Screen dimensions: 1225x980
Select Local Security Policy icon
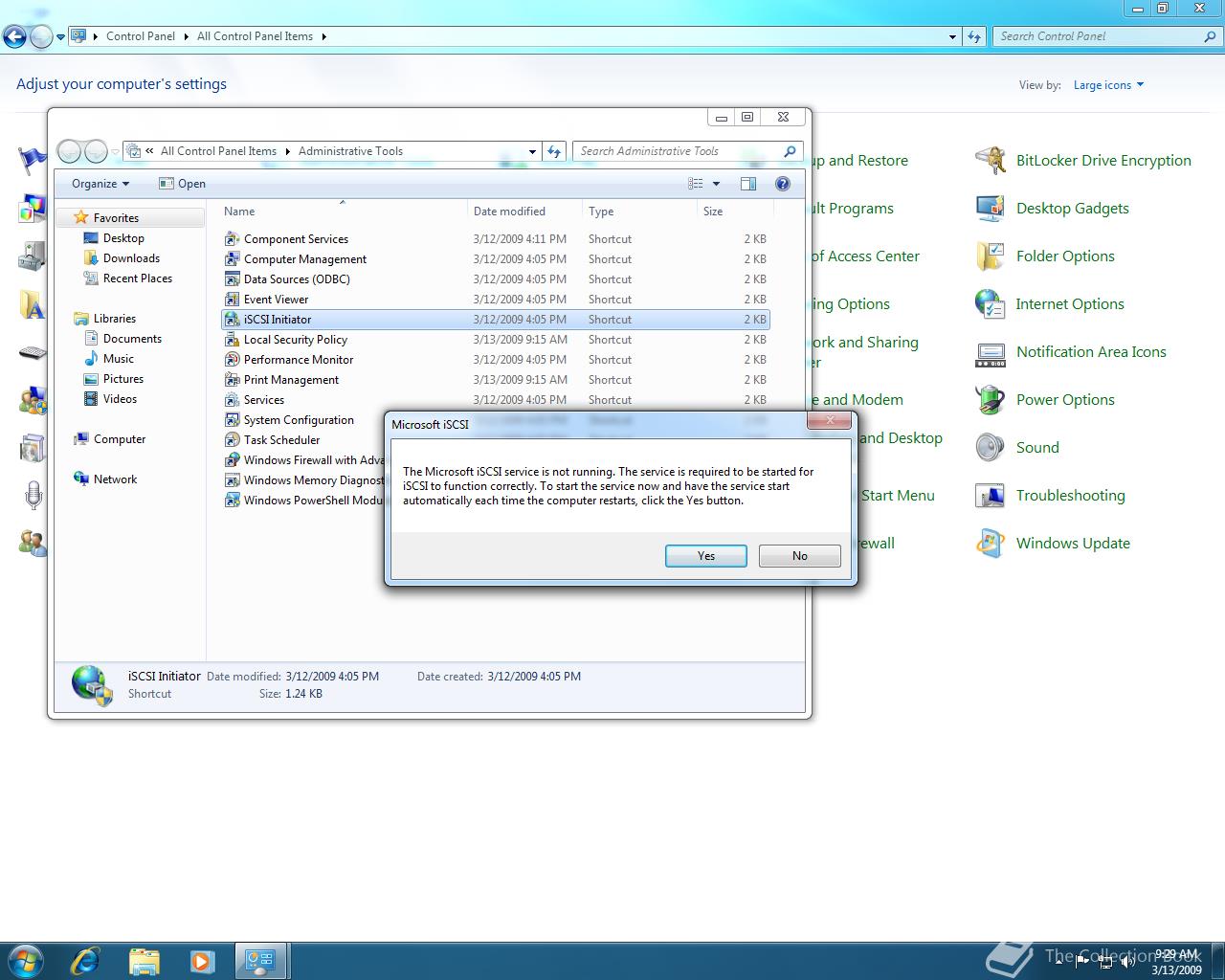pyautogui.click(x=232, y=340)
